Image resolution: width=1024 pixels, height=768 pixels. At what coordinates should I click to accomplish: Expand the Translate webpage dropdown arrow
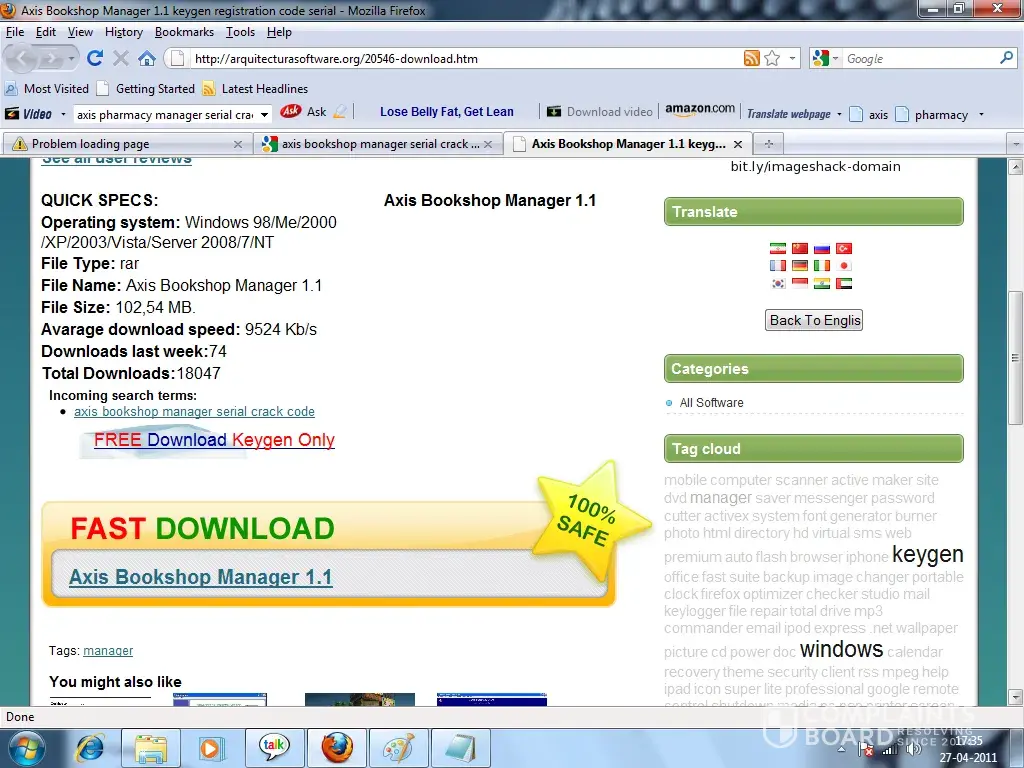(839, 115)
